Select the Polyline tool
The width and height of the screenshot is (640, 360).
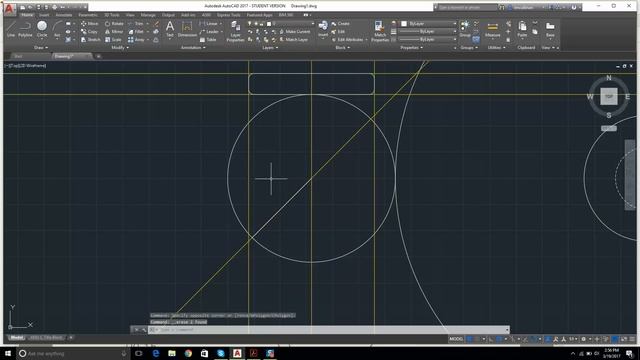(x=25, y=29)
